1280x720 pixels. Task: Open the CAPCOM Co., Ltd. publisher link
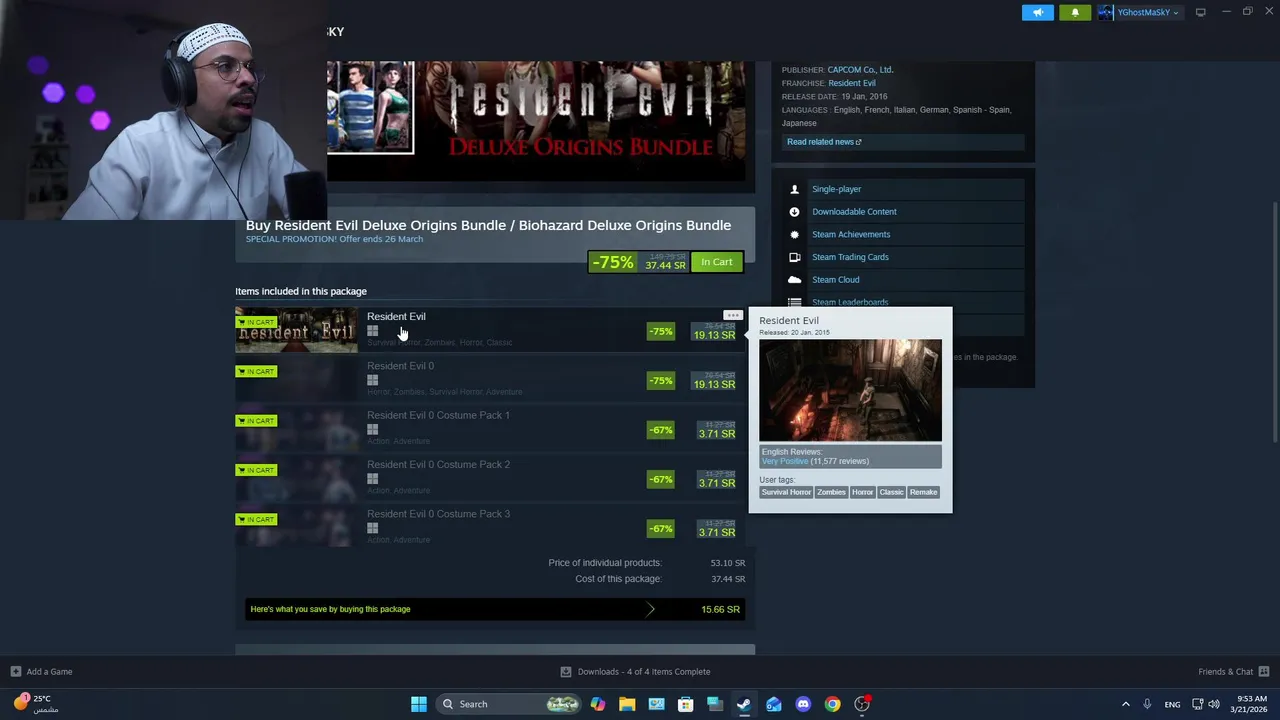860,70
